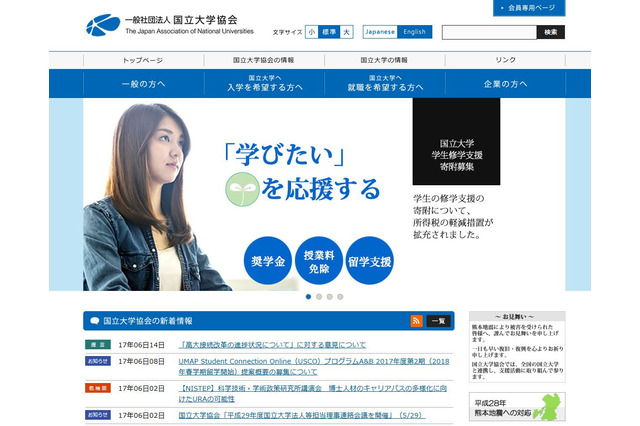Open the 高大接続改革の進捗状況 news link
The height and width of the screenshot is (426, 640).
272,345
